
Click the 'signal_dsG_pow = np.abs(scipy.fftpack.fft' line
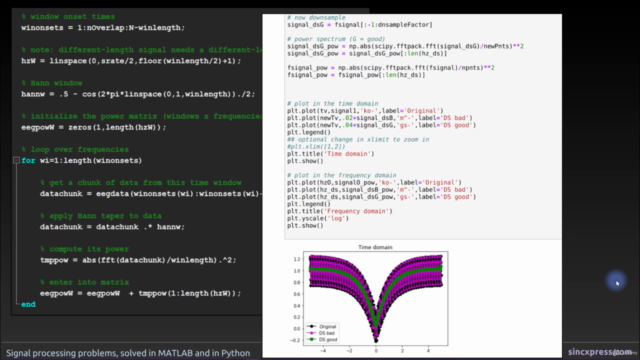(405, 46)
